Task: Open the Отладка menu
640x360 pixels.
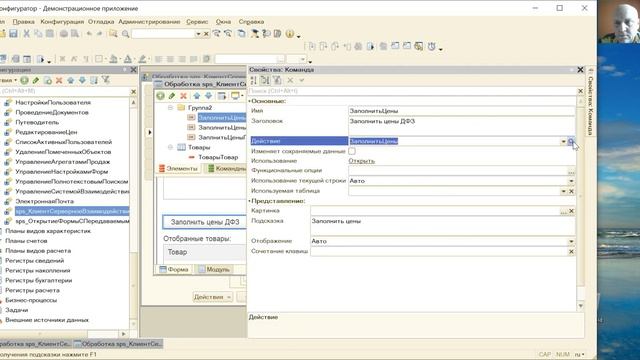Action: (x=101, y=22)
